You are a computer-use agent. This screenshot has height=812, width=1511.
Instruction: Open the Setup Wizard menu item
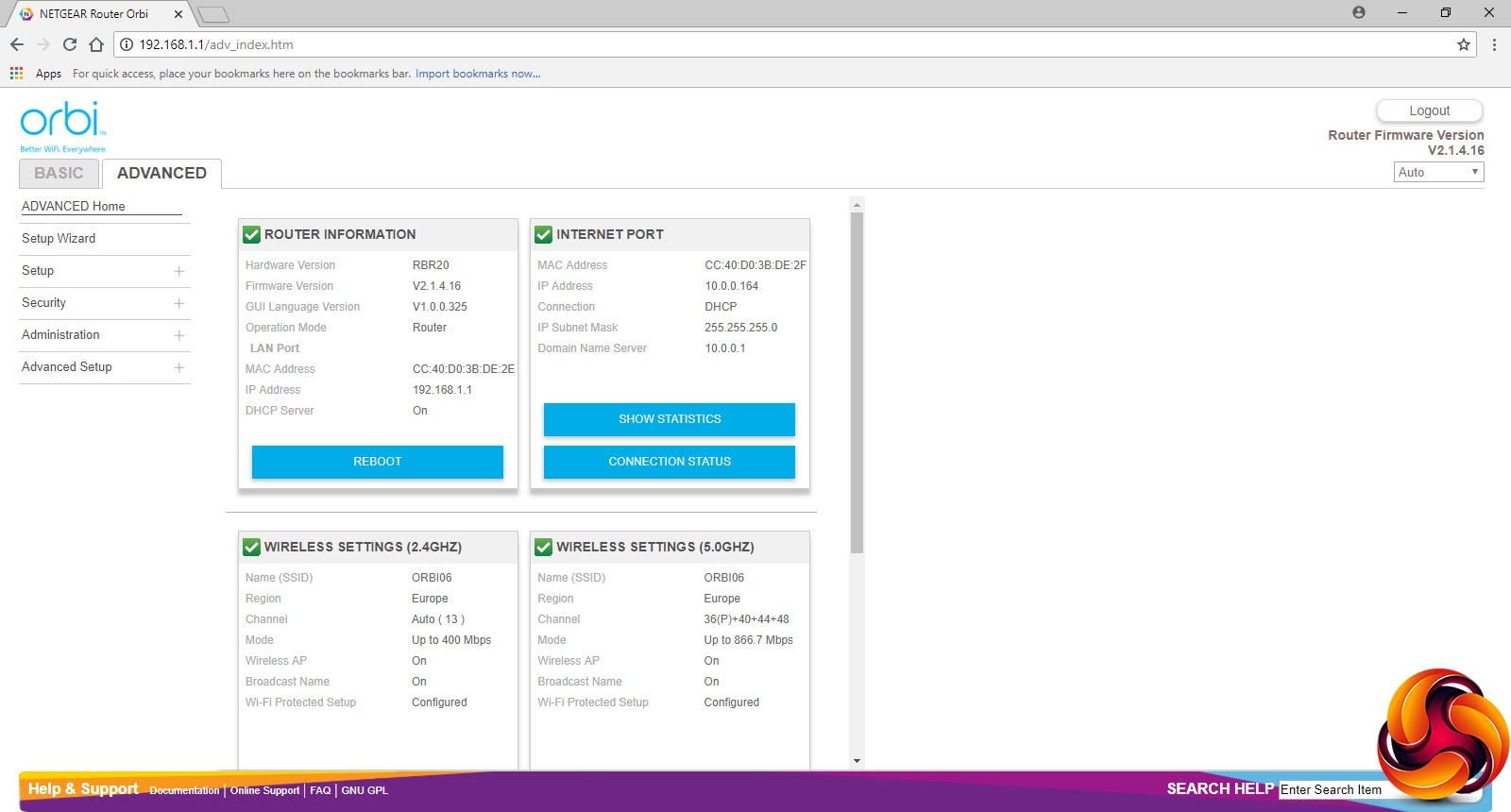[59, 238]
